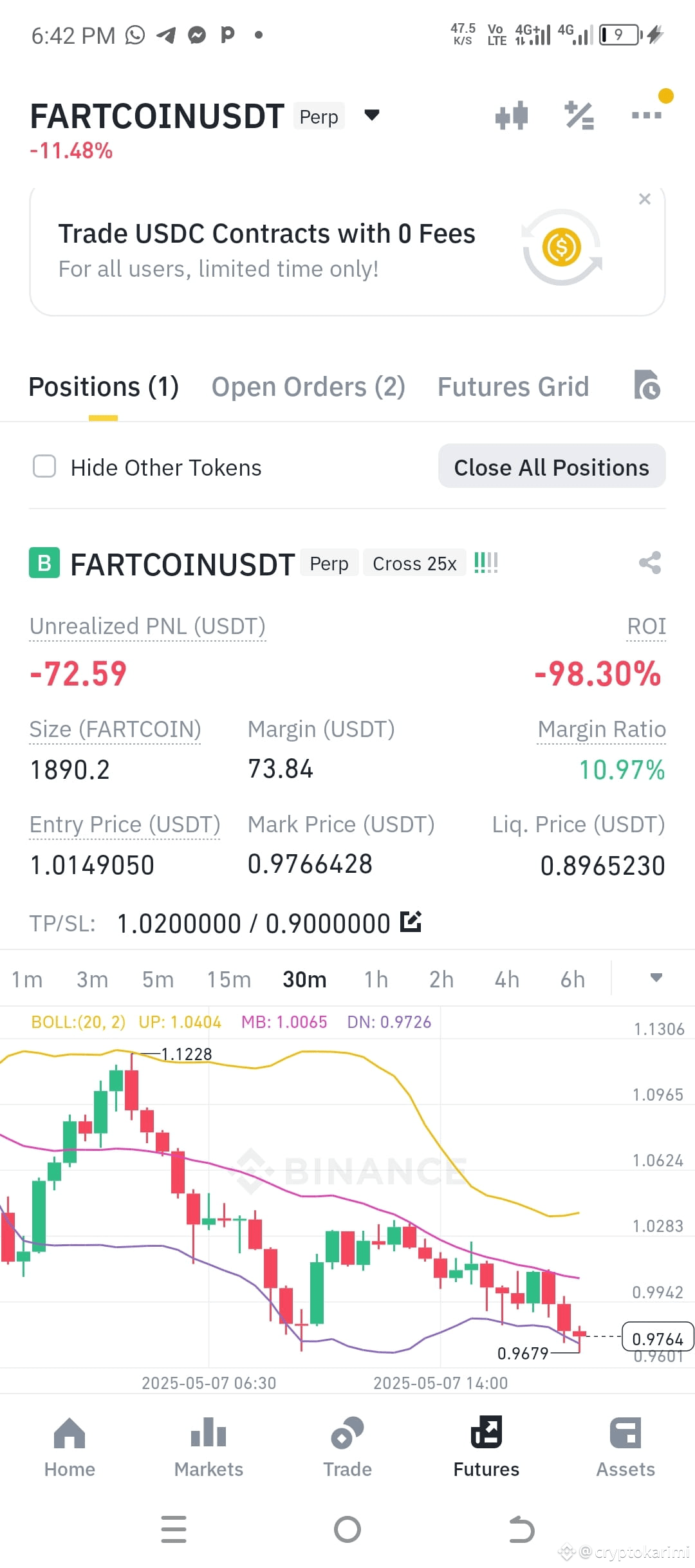
Task: Dismiss the USDC Contracts promo banner
Action: pos(644,199)
